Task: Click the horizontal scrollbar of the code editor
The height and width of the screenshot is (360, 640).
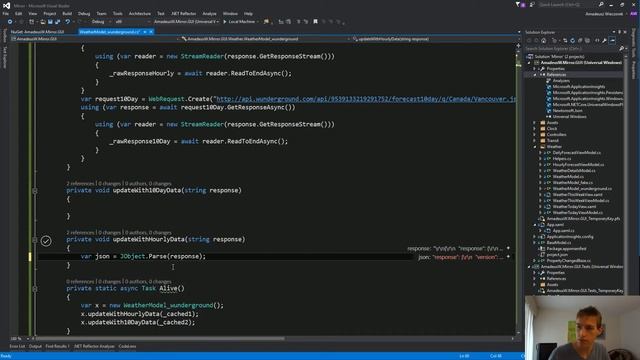Action: click(159, 338)
